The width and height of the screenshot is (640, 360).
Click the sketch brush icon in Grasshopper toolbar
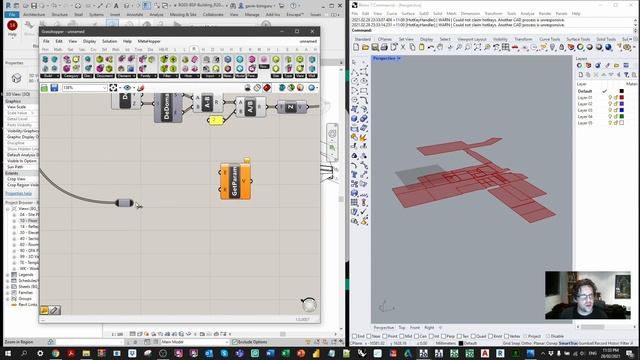140,88
